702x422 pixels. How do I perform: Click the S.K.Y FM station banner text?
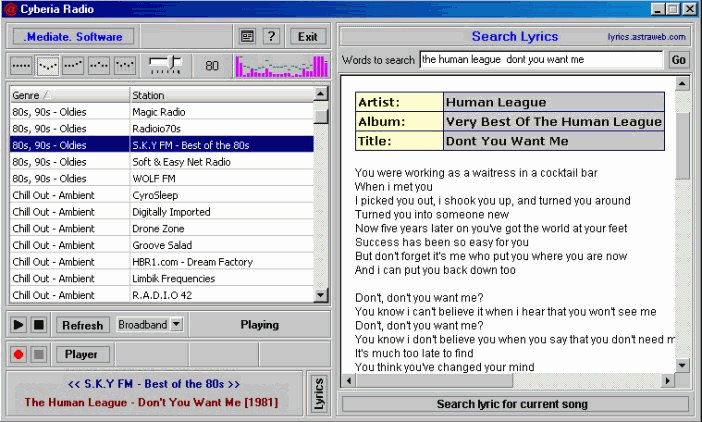154,384
